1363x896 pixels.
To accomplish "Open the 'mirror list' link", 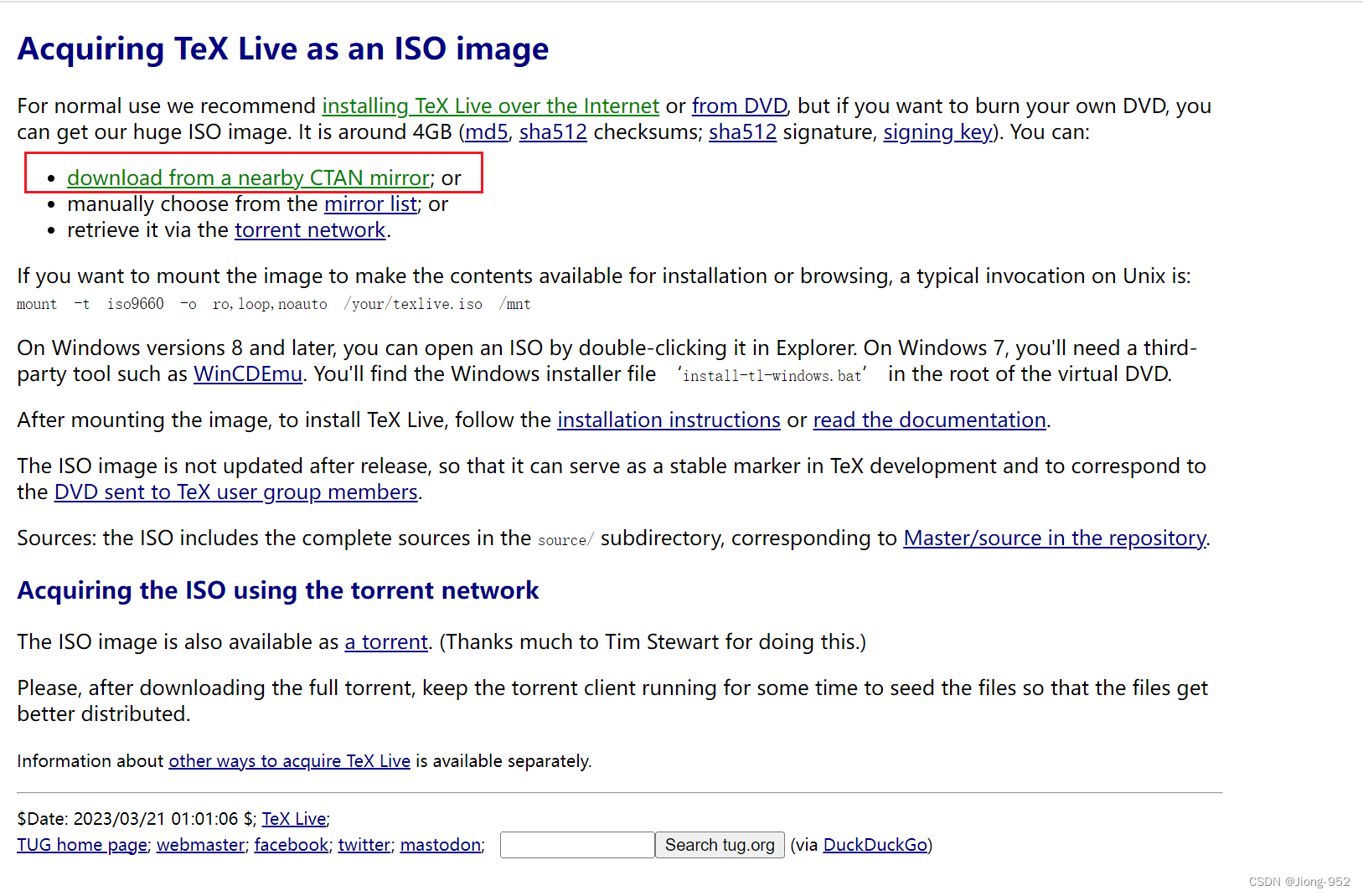I will click(370, 204).
